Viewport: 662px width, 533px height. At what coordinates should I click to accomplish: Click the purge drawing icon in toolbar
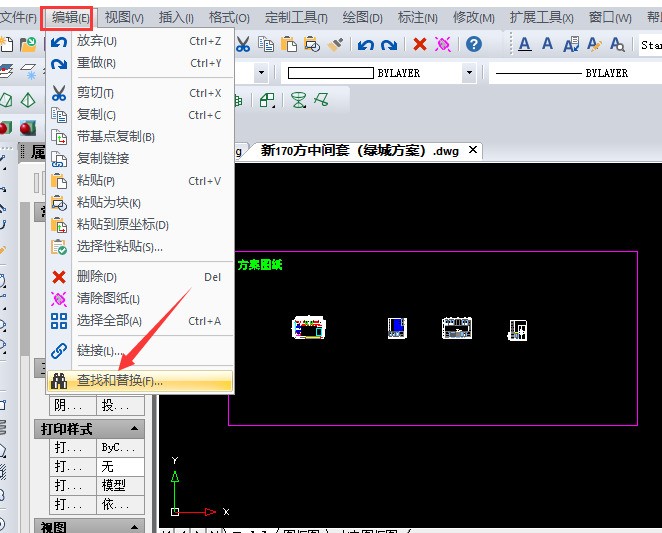pyautogui.click(x=442, y=44)
